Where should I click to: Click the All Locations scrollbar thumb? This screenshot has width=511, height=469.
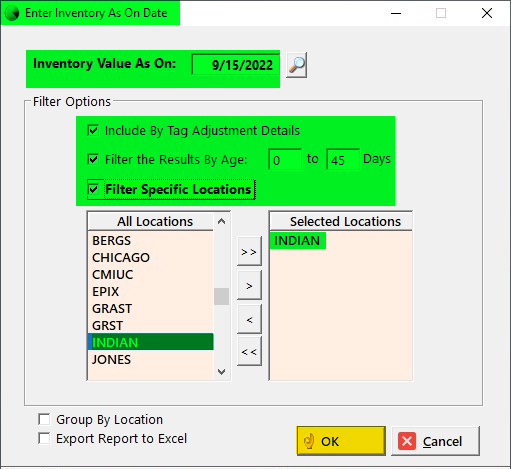(221, 296)
